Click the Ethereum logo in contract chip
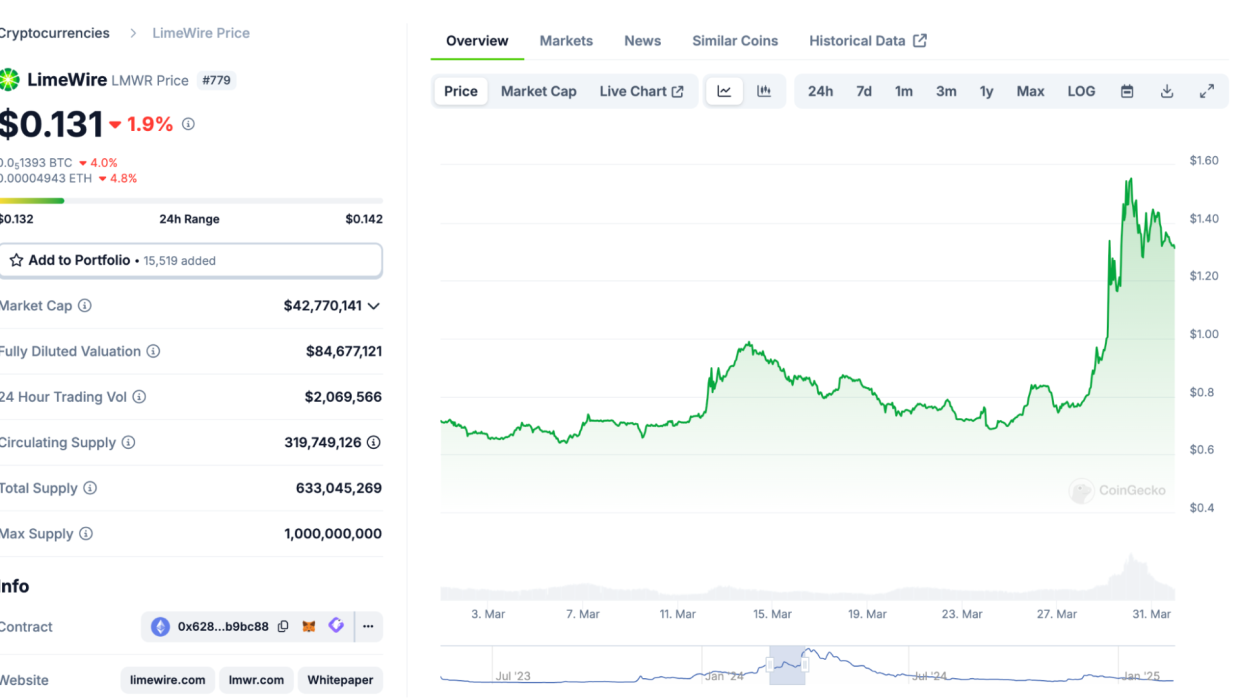 coord(161,627)
